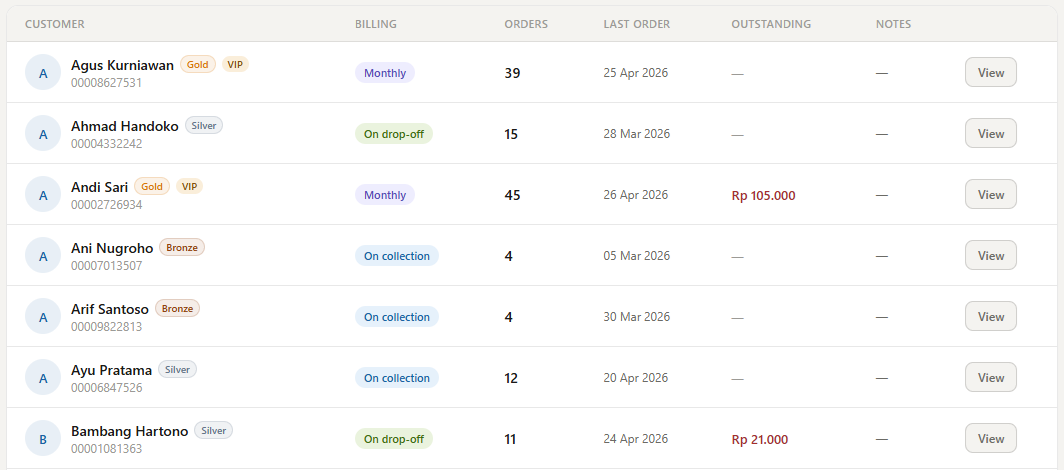This screenshot has height=470, width=1064.
Task: Click customer ID 00006847526
Action: click(x=107, y=388)
